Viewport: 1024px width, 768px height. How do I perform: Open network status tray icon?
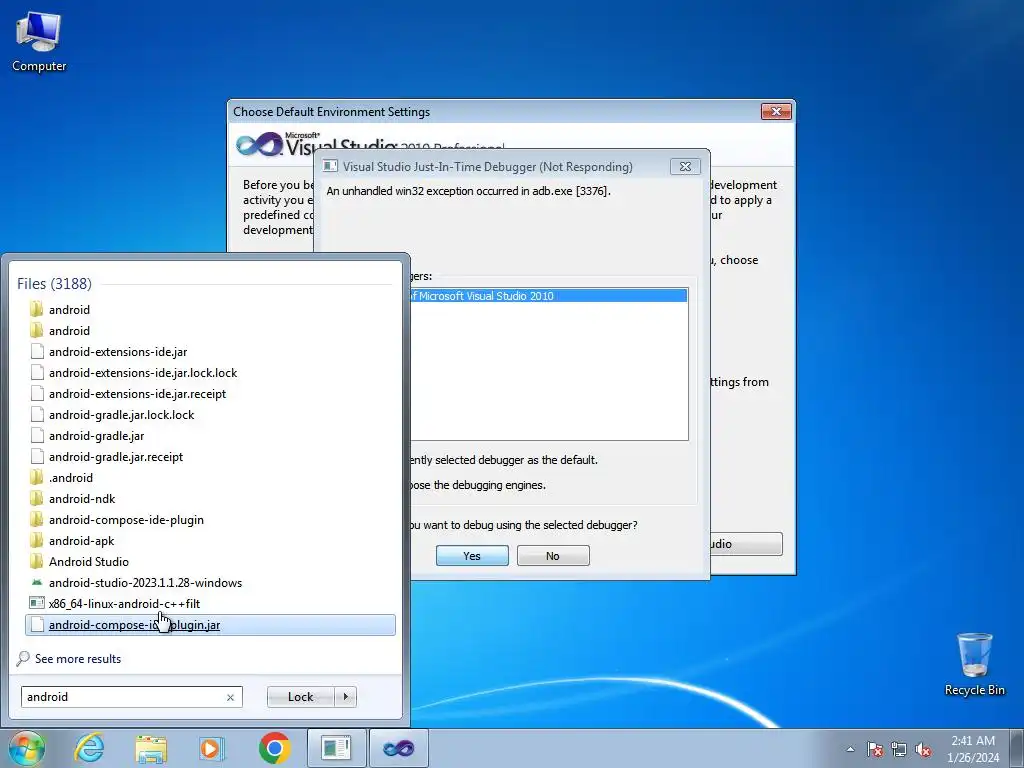[899, 749]
